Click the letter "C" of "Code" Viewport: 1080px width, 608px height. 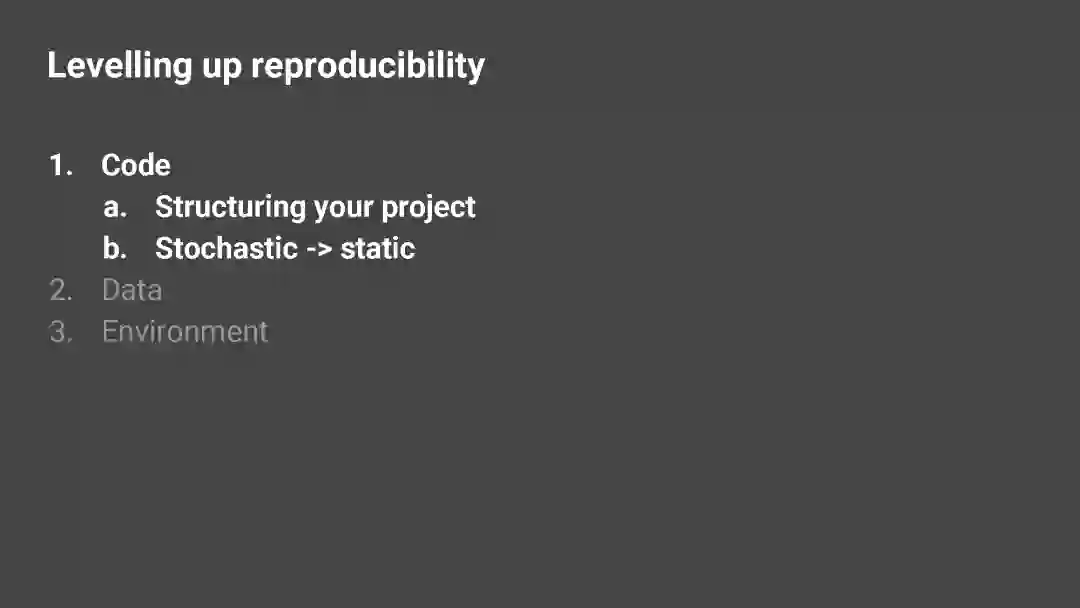[110, 166]
